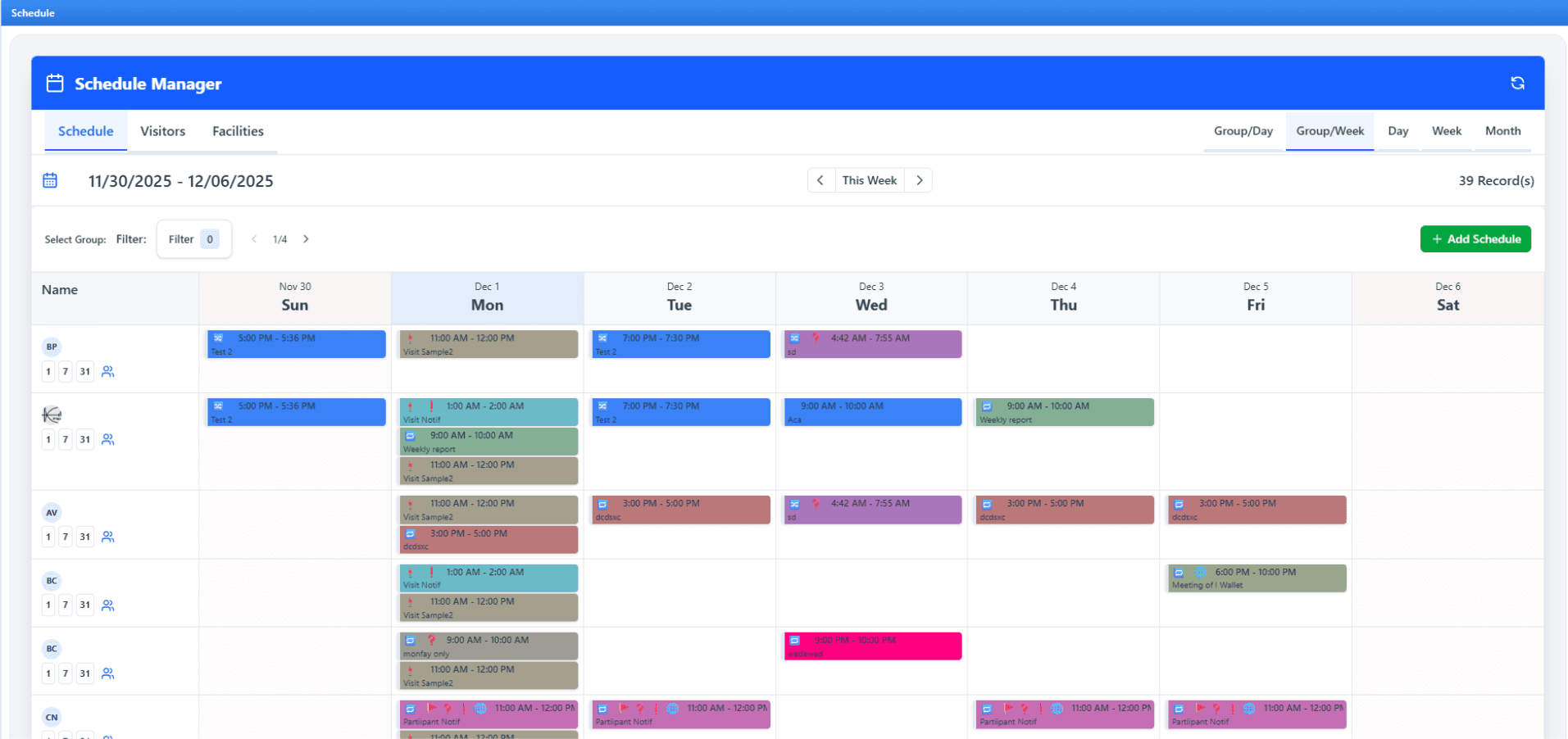Open the Filter dropdown
The image size is (1568, 739).
(193, 239)
